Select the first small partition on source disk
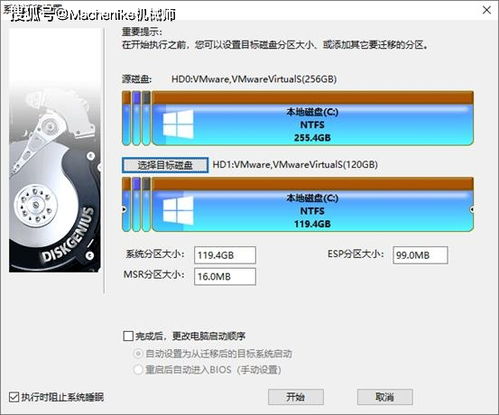 (126, 118)
